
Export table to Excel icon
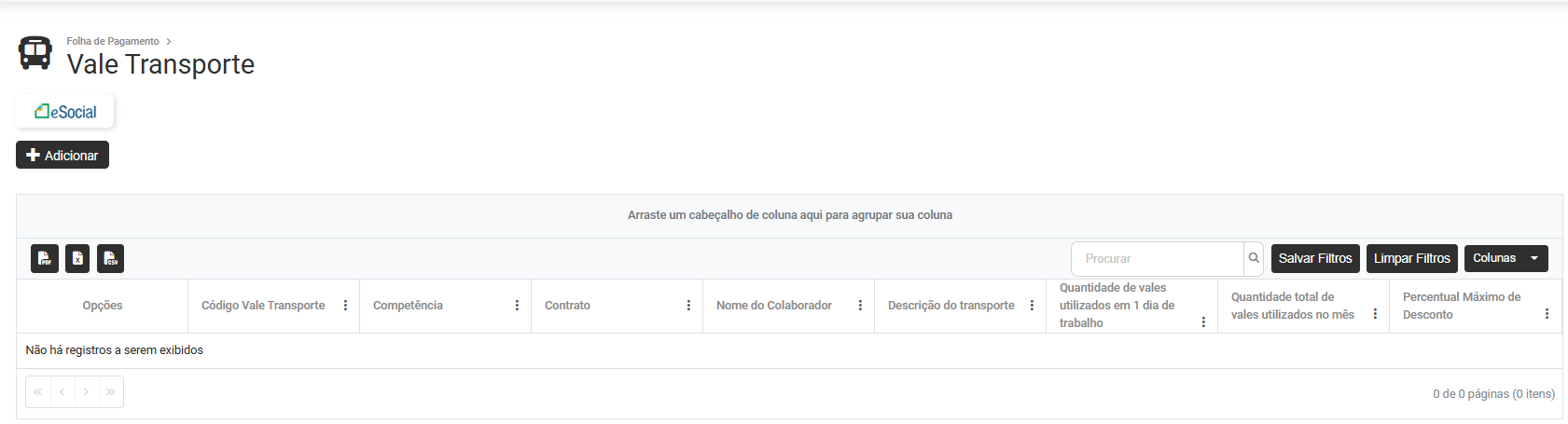78,258
